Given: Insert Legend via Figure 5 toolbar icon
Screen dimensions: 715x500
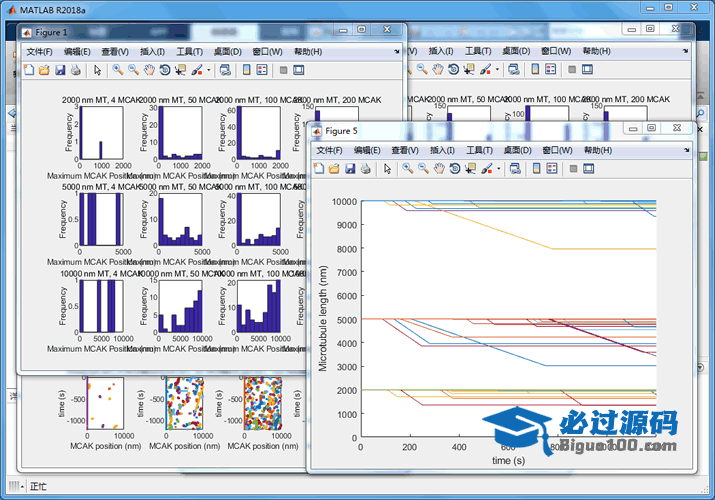Looking at the screenshot, I should tap(551, 168).
